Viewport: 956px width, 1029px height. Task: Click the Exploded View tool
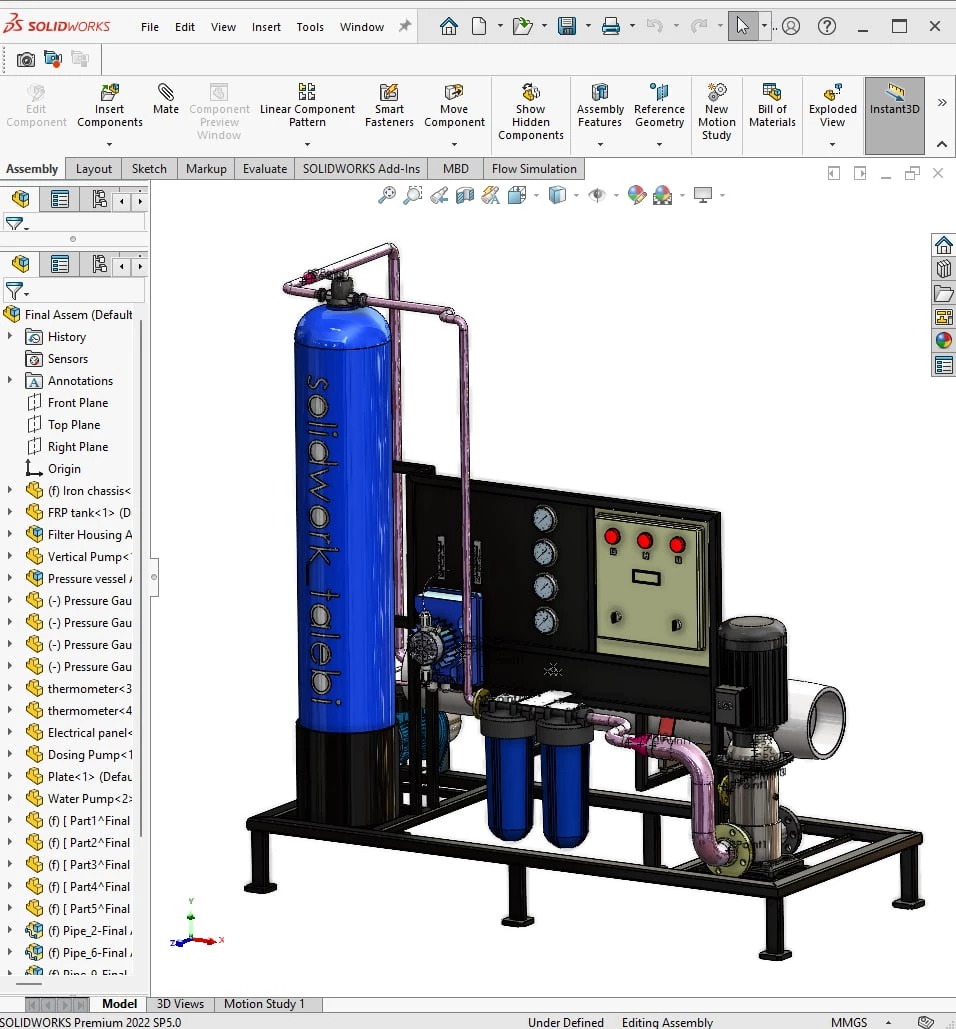pos(832,105)
